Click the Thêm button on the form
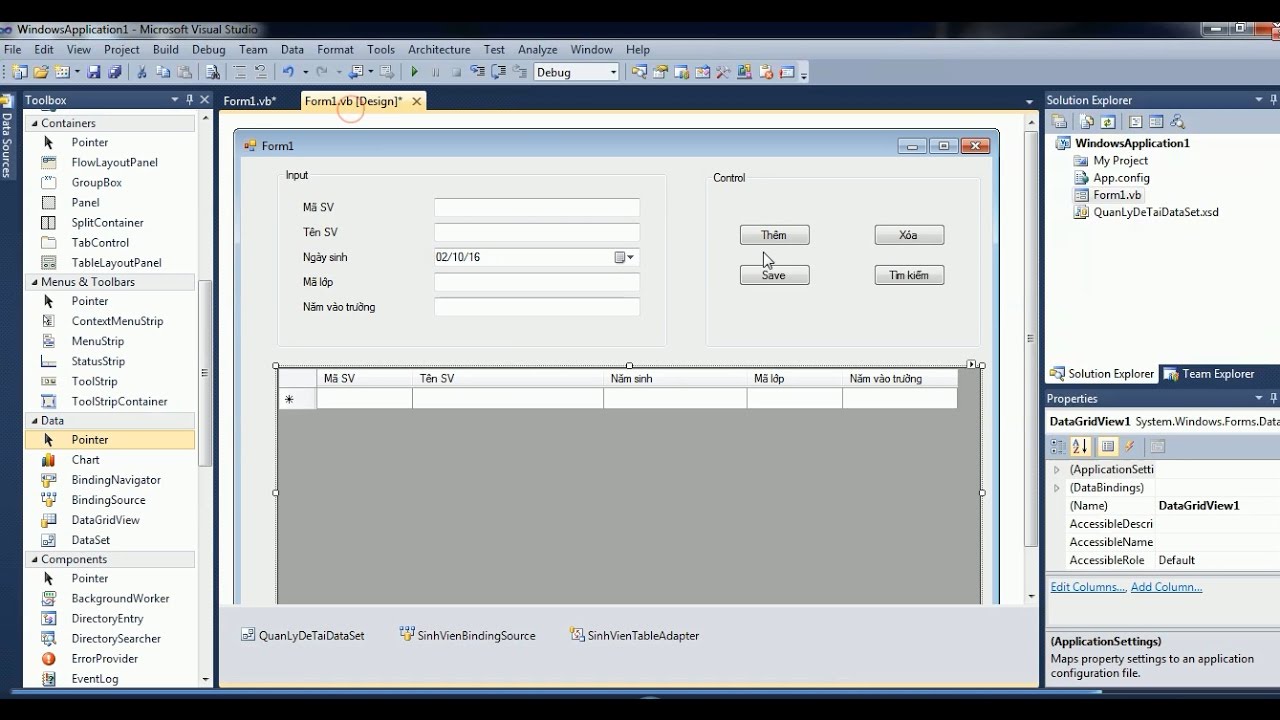 tap(774, 235)
